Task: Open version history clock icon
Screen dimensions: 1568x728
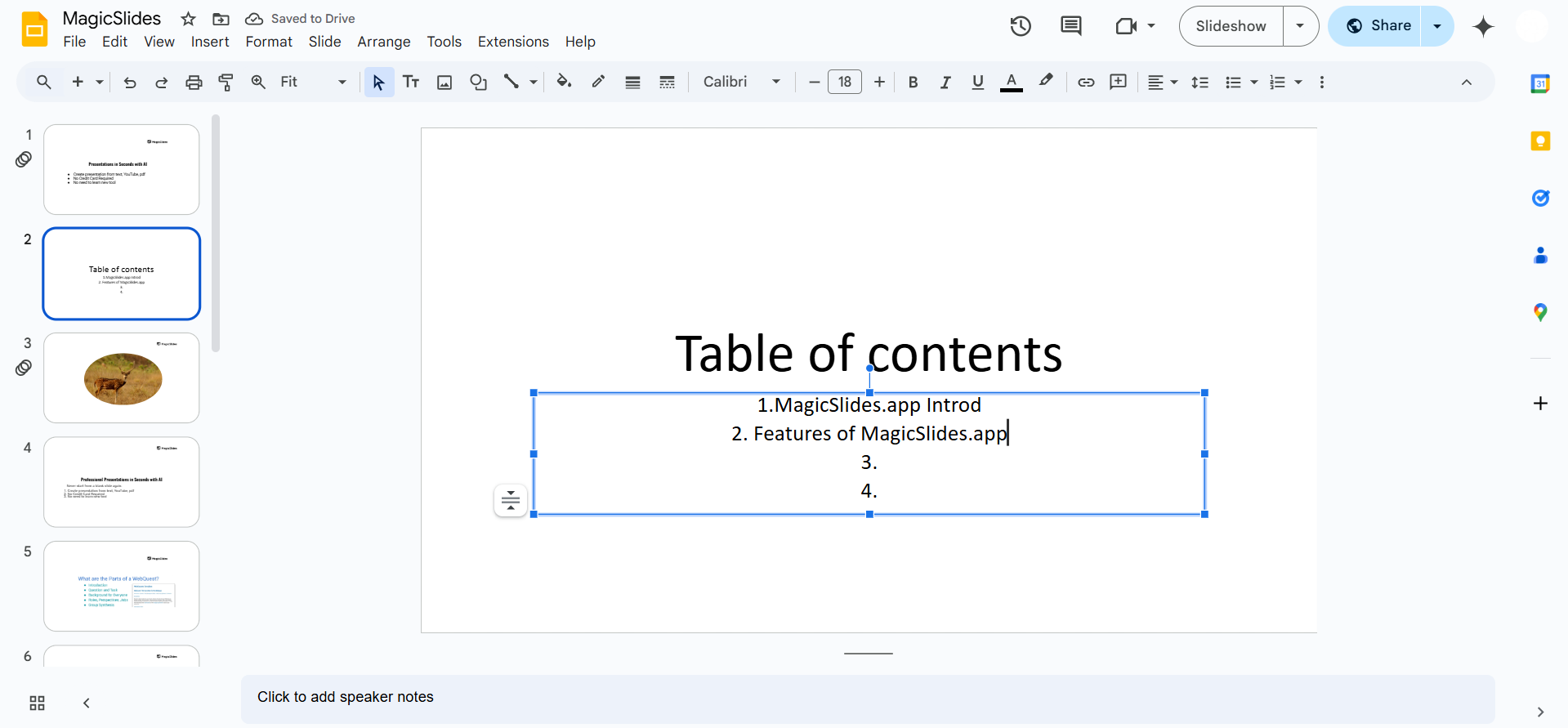Action: tap(1020, 26)
